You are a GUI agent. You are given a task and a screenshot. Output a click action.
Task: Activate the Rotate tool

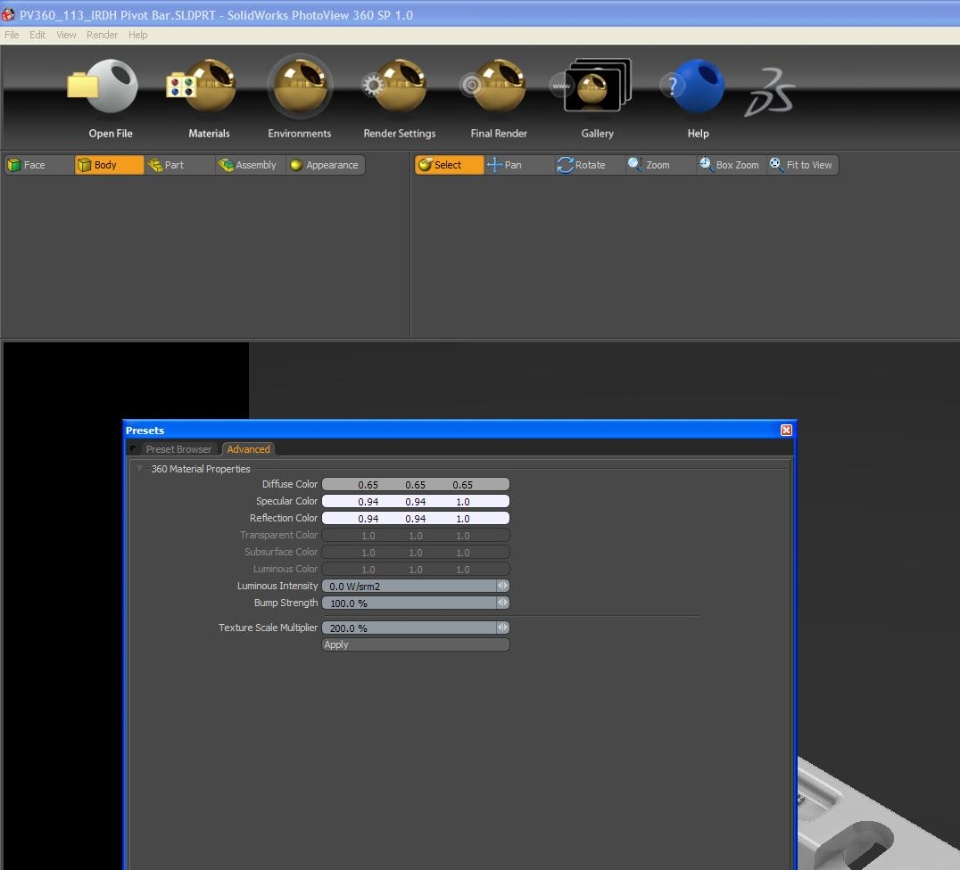pos(590,165)
